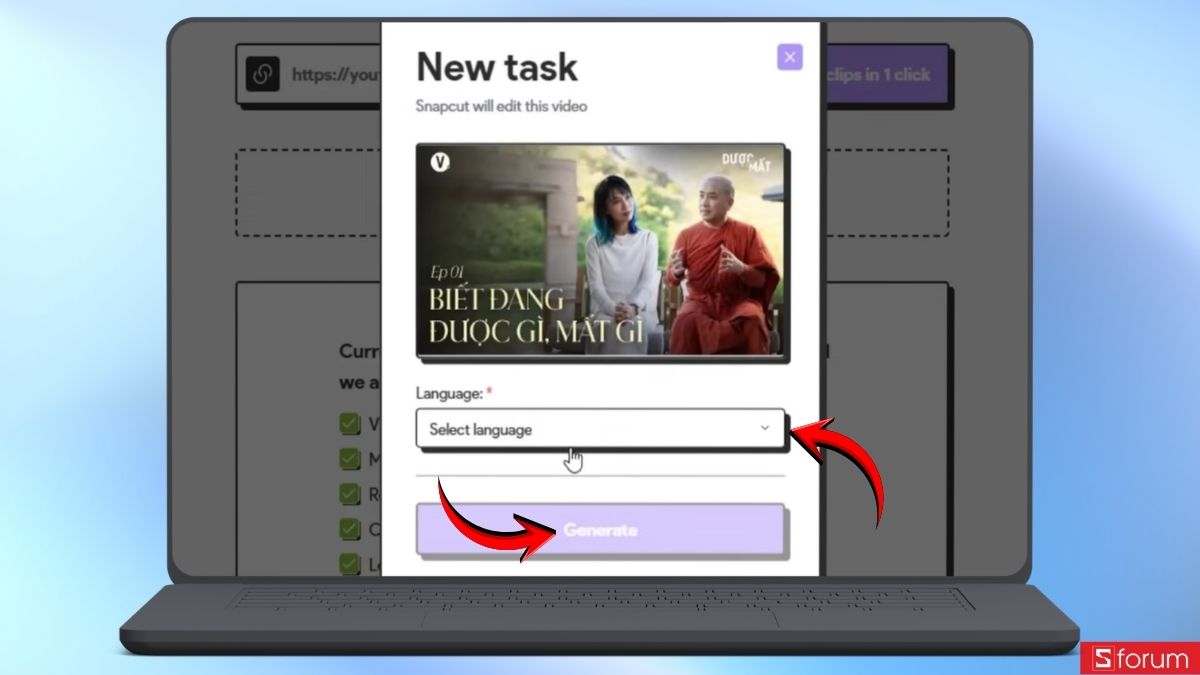Toggle the checkbox beside 'R' item

coord(349,494)
